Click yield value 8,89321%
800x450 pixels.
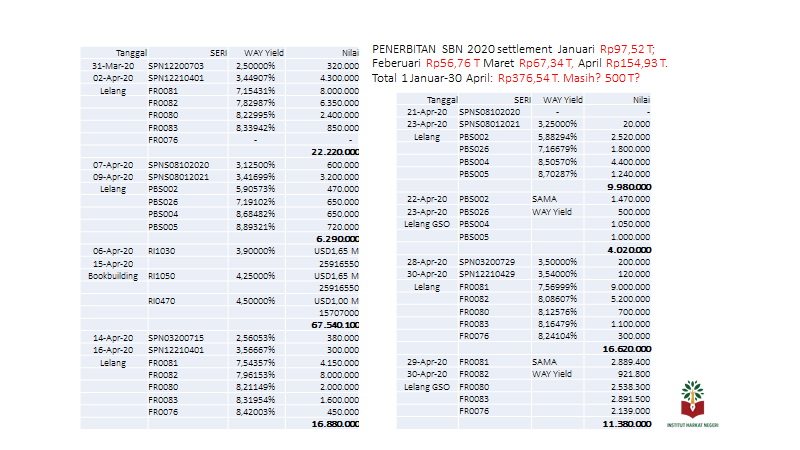[255, 227]
